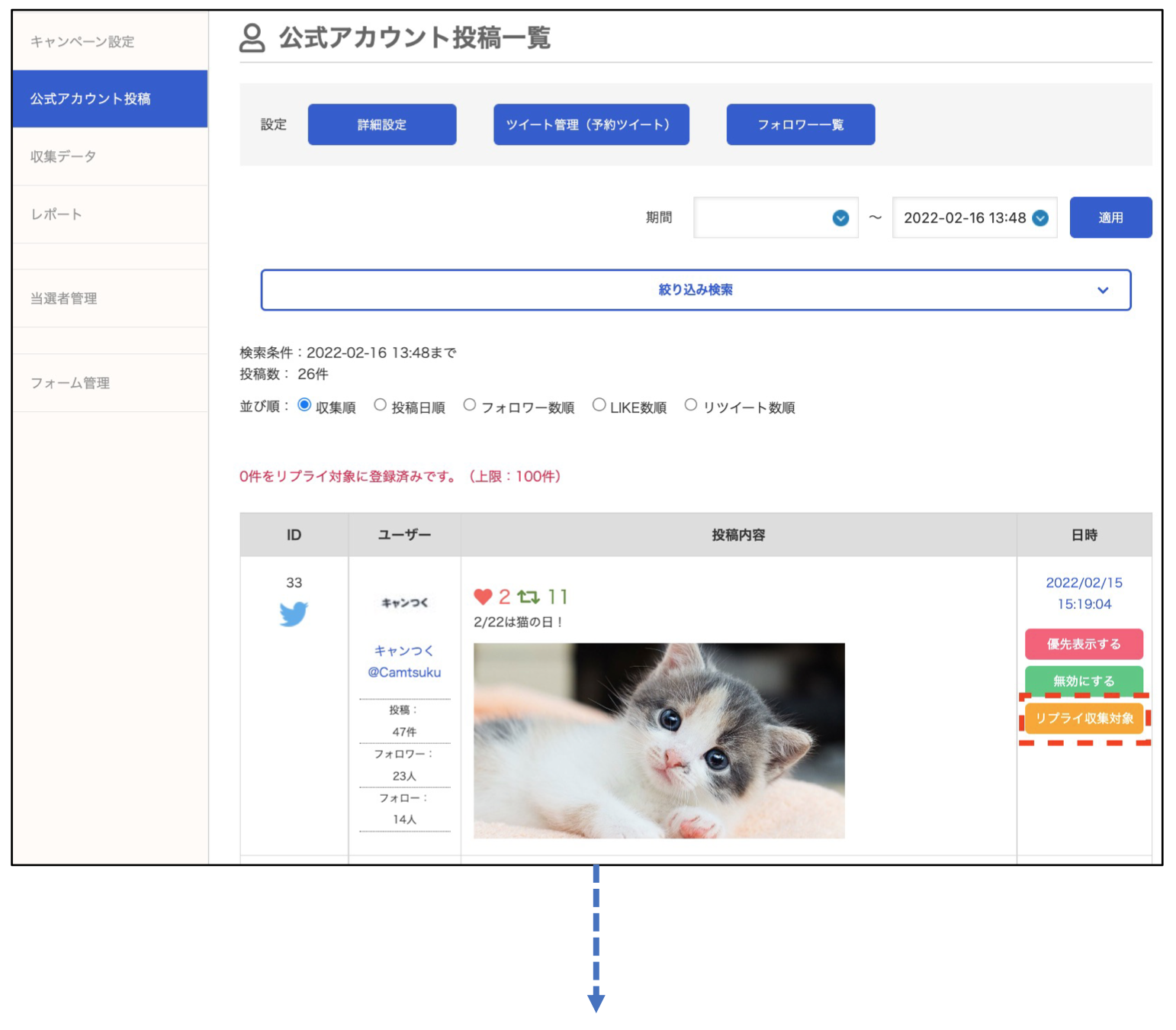
Task: Click the empty start date field
Action: point(776,217)
